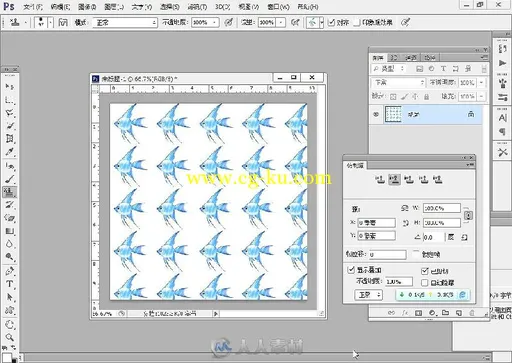This screenshot has width=512, height=363.
Task: Open the painting Mode dropdown in options bar
Action: [125, 22]
